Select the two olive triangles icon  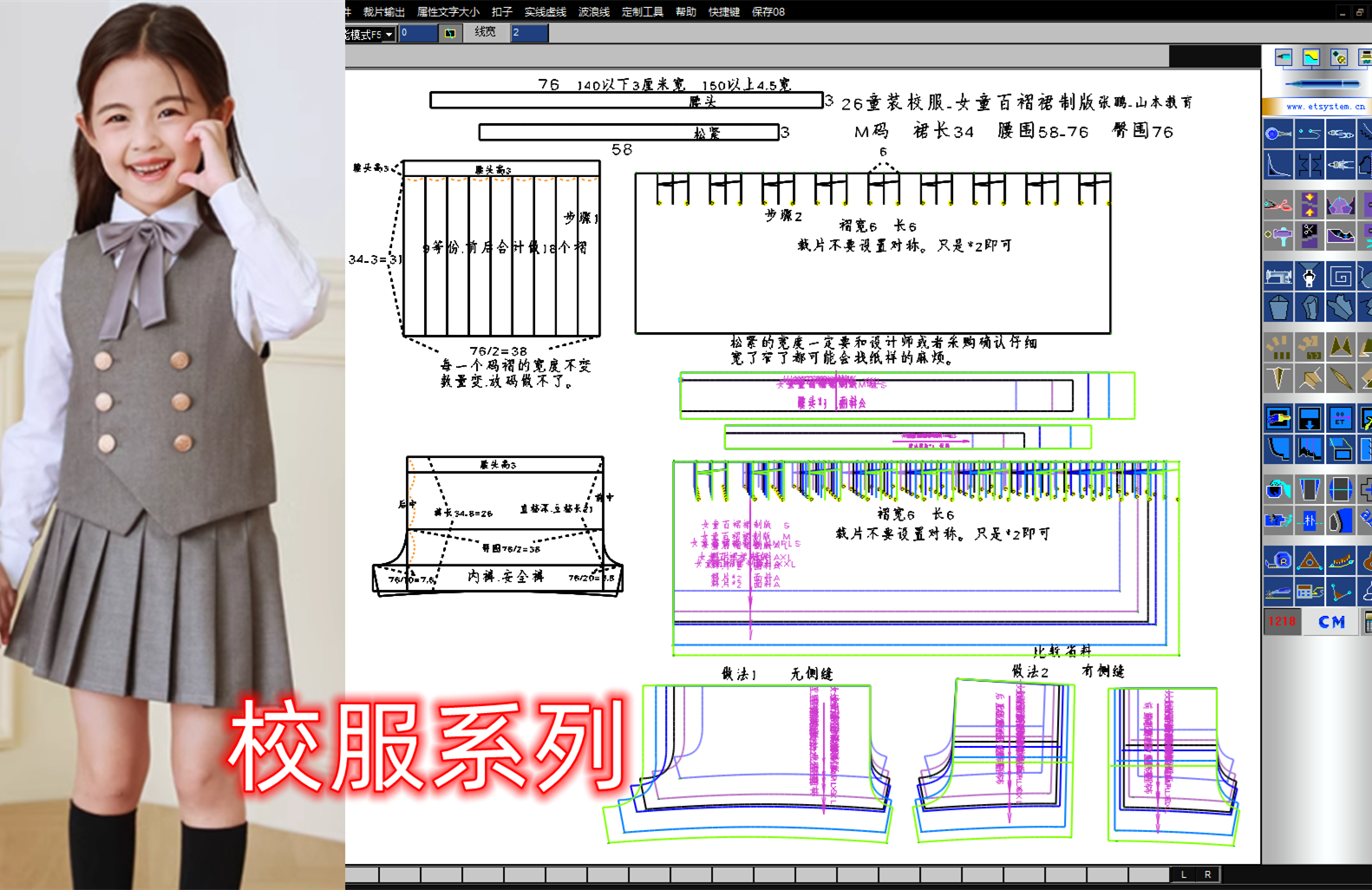(x=1341, y=347)
